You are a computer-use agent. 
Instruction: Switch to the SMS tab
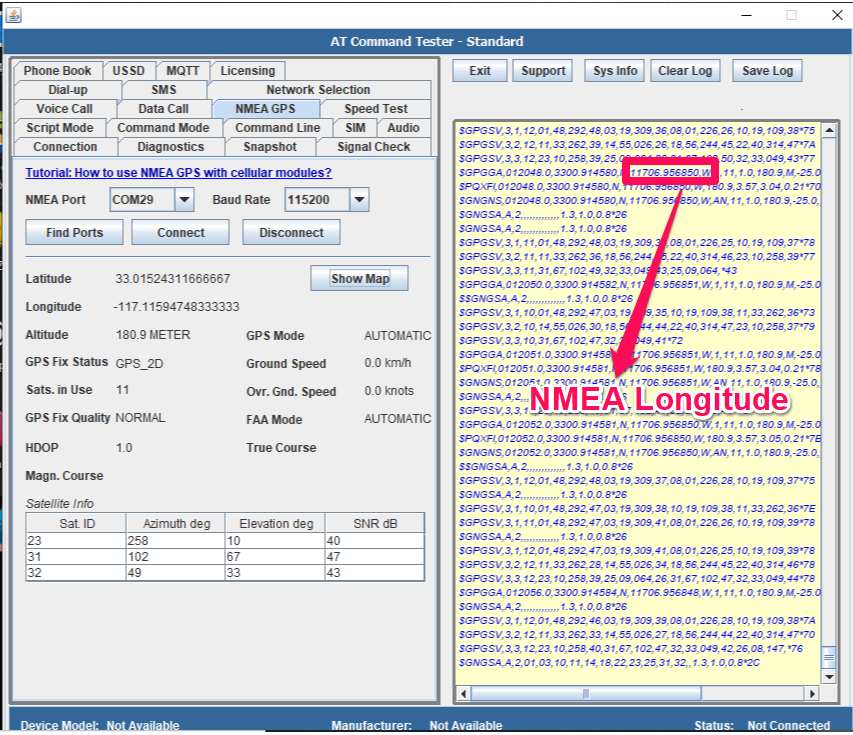[x=164, y=90]
